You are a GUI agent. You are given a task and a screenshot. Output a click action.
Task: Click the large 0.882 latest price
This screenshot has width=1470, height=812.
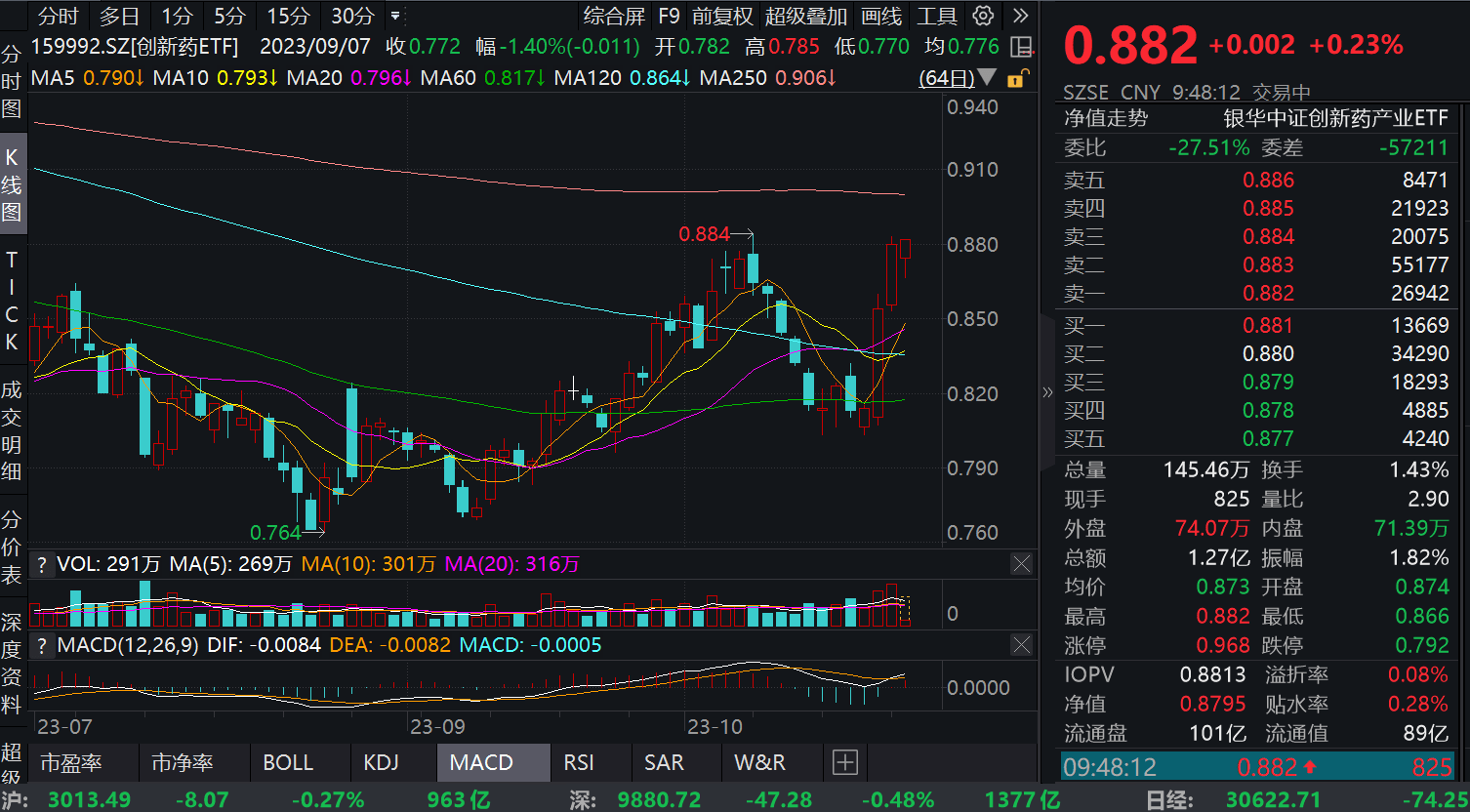1130,45
